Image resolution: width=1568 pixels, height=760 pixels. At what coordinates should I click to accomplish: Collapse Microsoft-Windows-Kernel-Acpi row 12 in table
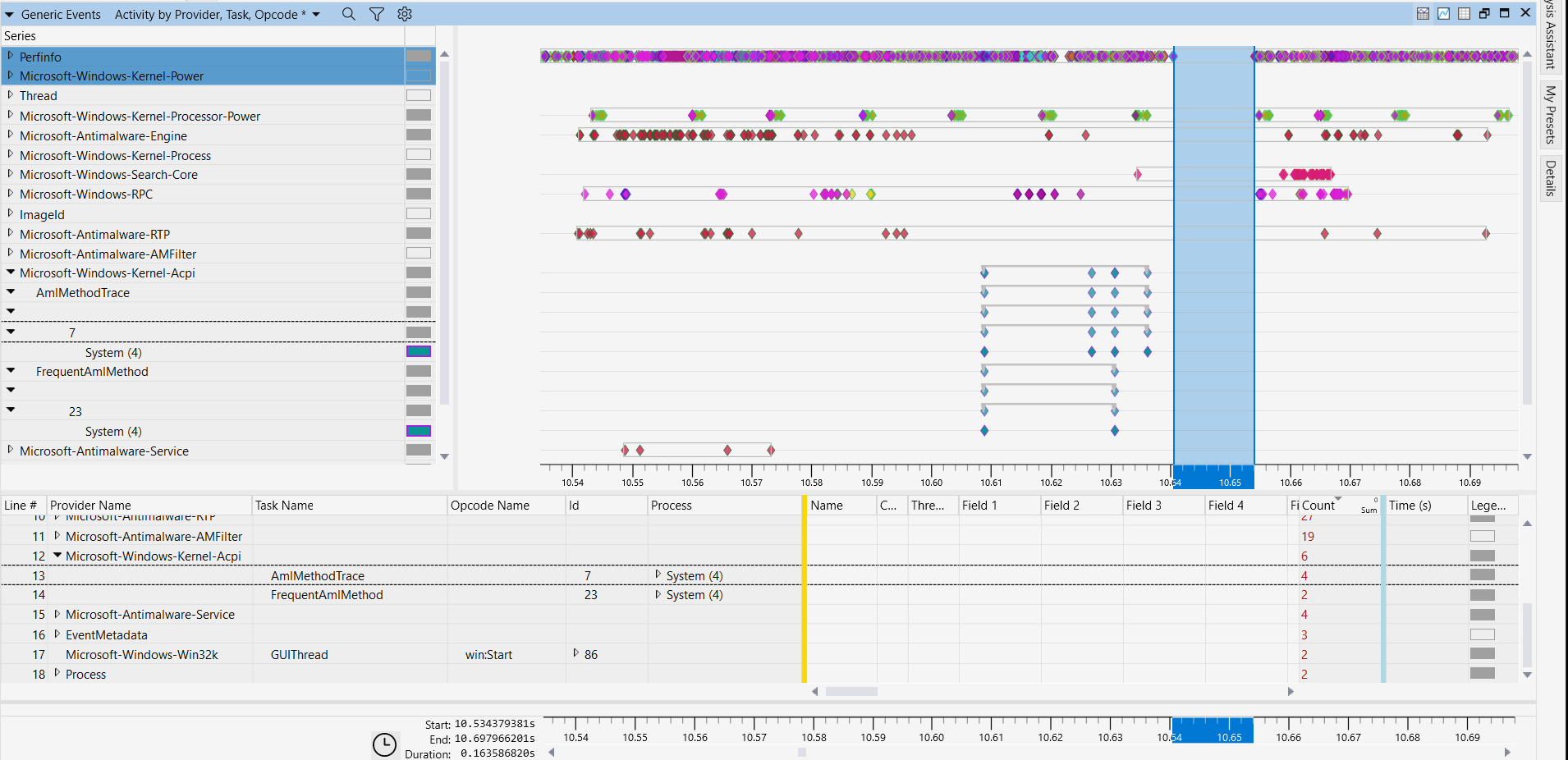57,556
